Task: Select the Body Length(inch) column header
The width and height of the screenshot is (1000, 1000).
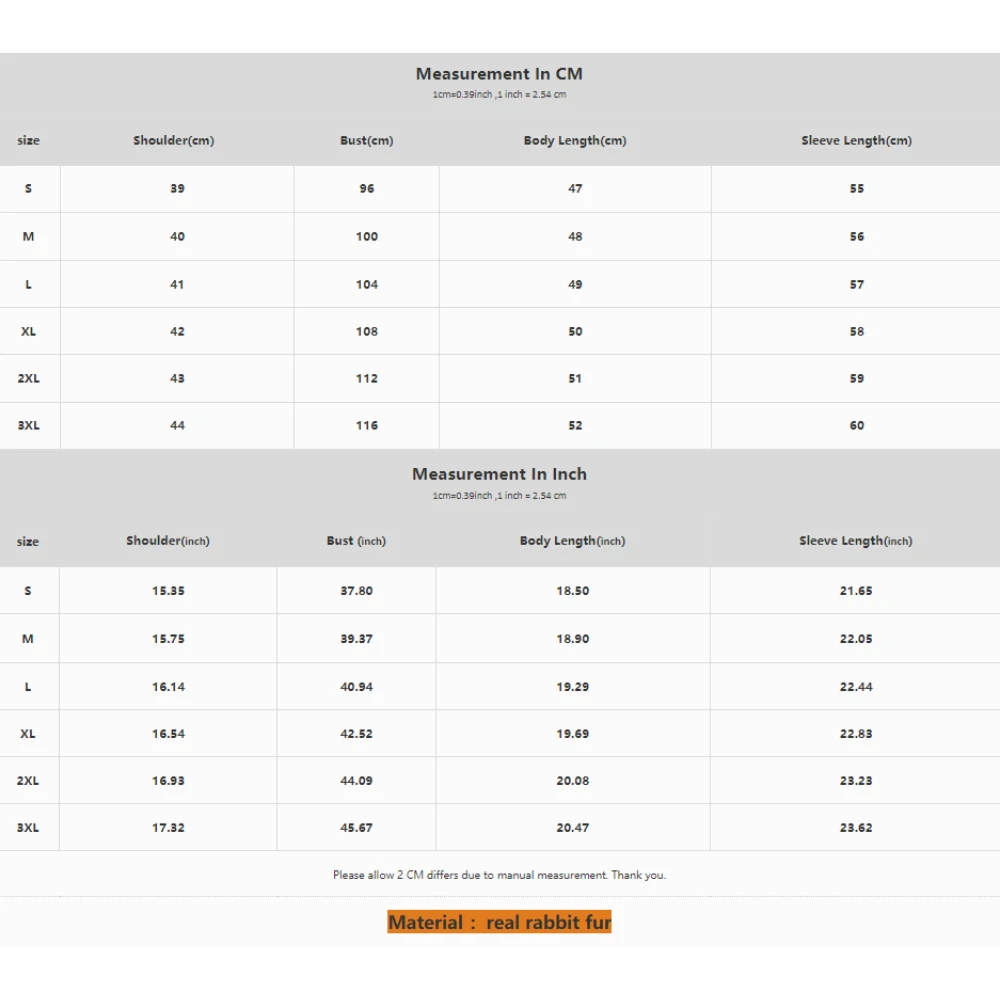Action: (572, 541)
